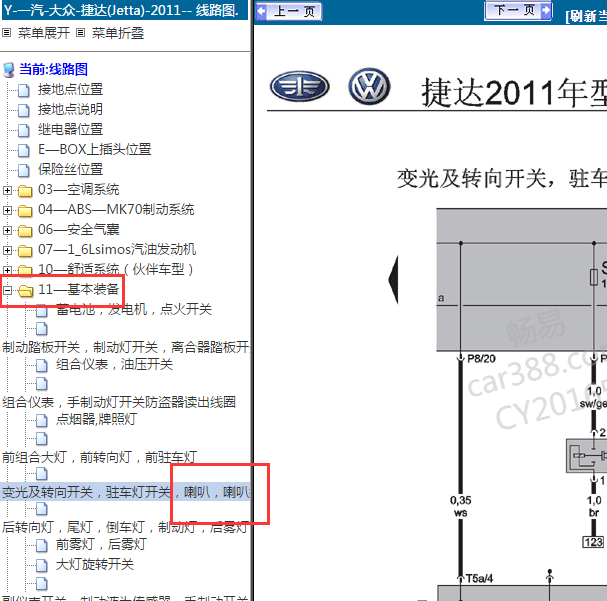This screenshot has width=607, height=601.
Task: Open the 继电器位置 page
Action: point(70,129)
